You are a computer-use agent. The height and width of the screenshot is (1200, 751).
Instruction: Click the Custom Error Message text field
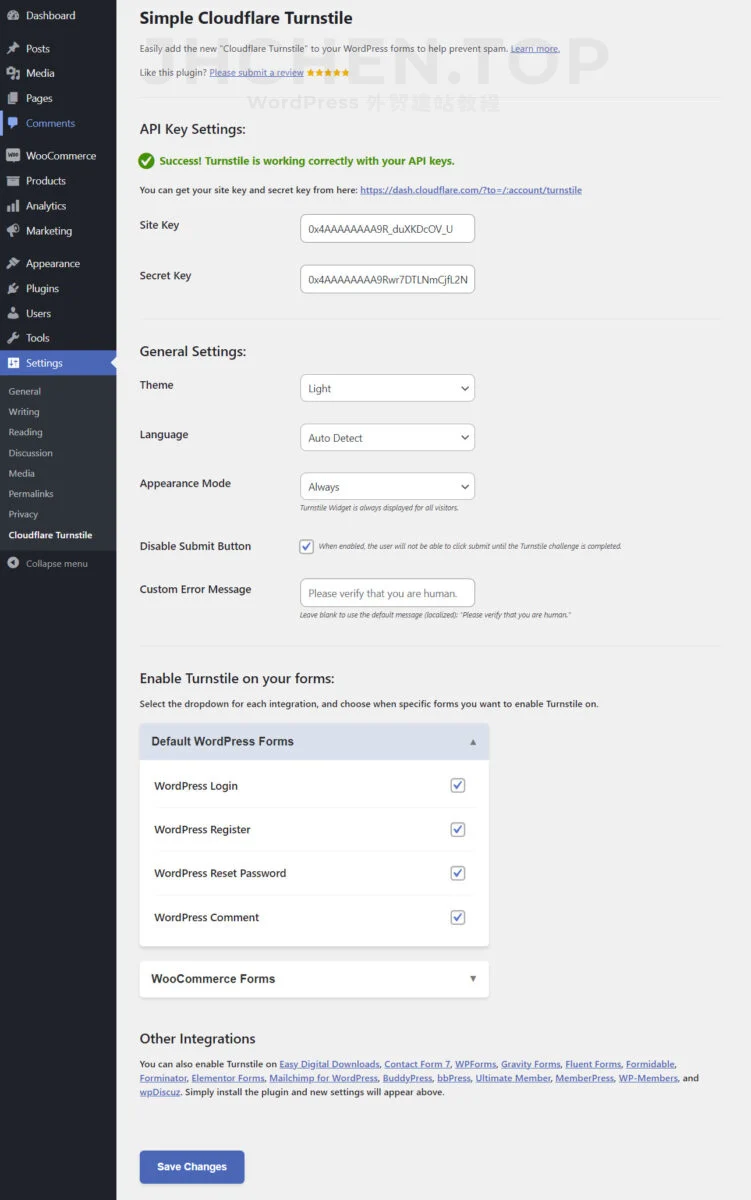pos(387,593)
